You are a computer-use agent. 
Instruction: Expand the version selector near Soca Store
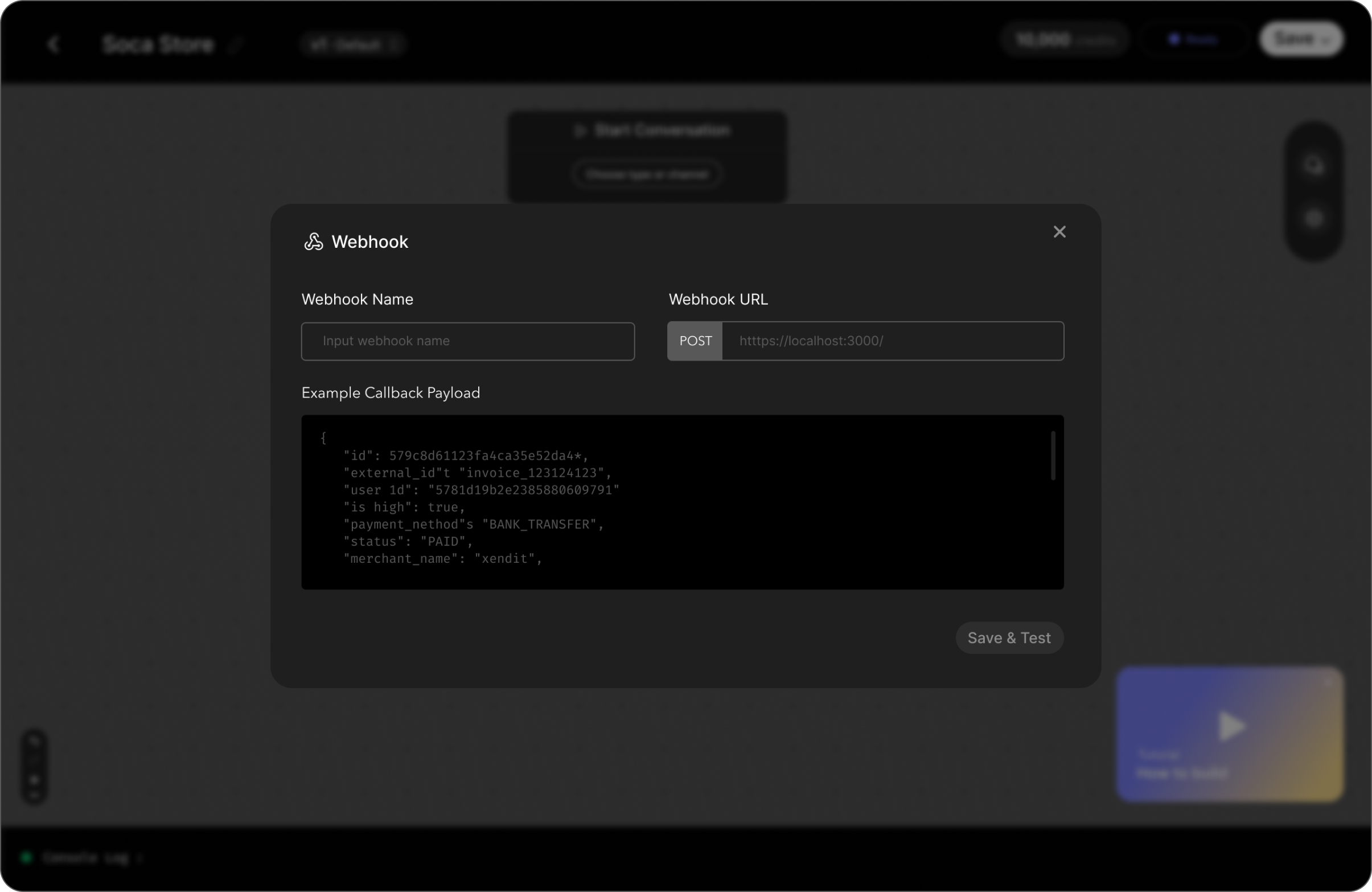pyautogui.click(x=352, y=44)
